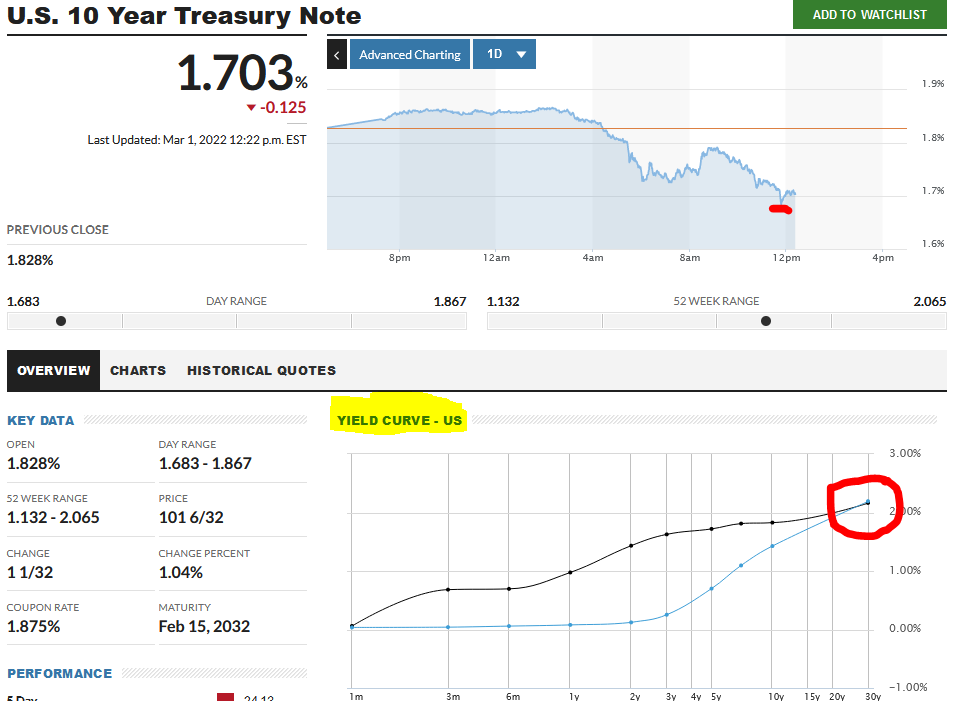The width and height of the screenshot is (962, 701).
Task: Click the 52 Week Range value 1.132 - 2.065
Action: pos(53,518)
